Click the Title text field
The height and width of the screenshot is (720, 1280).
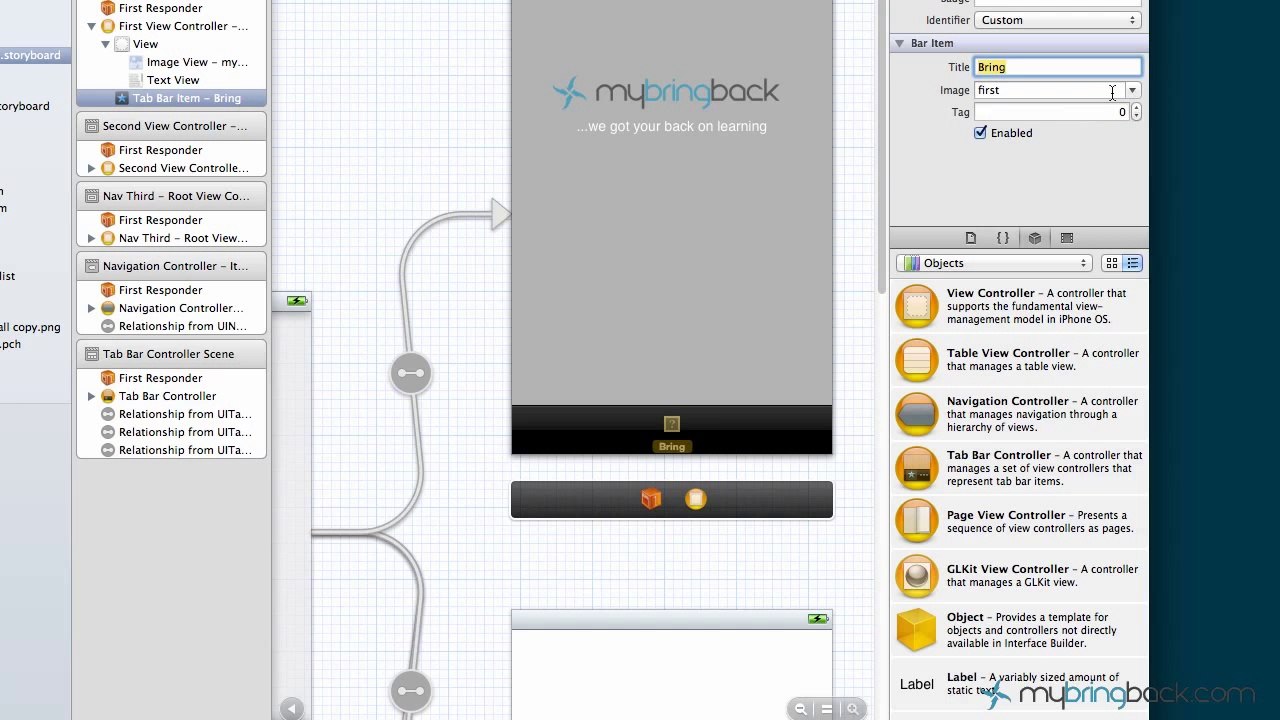1058,67
